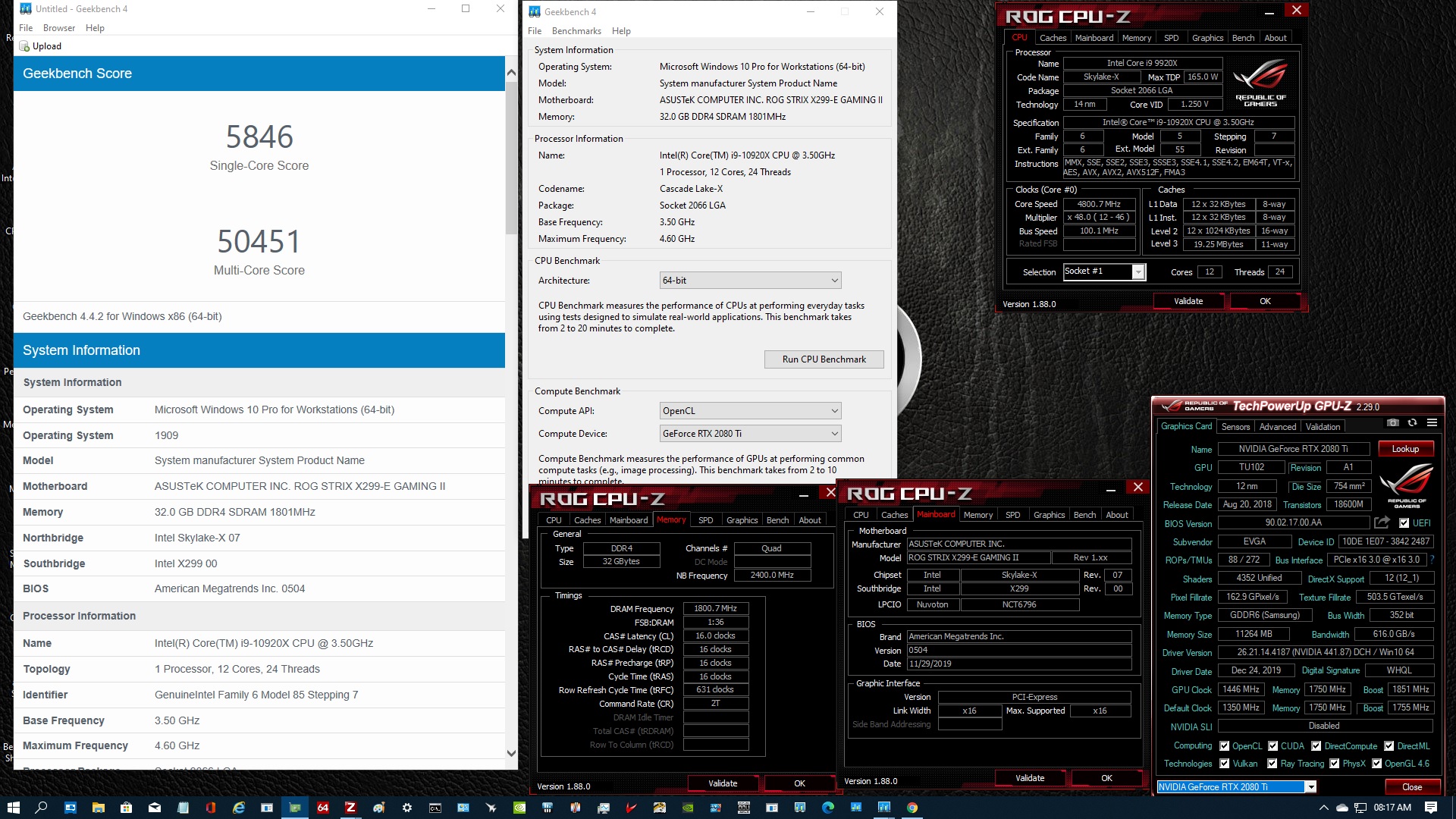The width and height of the screenshot is (1456, 819).
Task: Toggle DirectML checkbox in GPU-Z
Action: 1389,746
